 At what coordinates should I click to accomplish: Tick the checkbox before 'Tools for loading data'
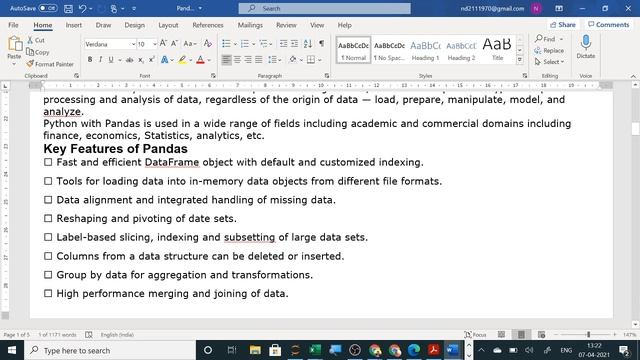pos(48,181)
